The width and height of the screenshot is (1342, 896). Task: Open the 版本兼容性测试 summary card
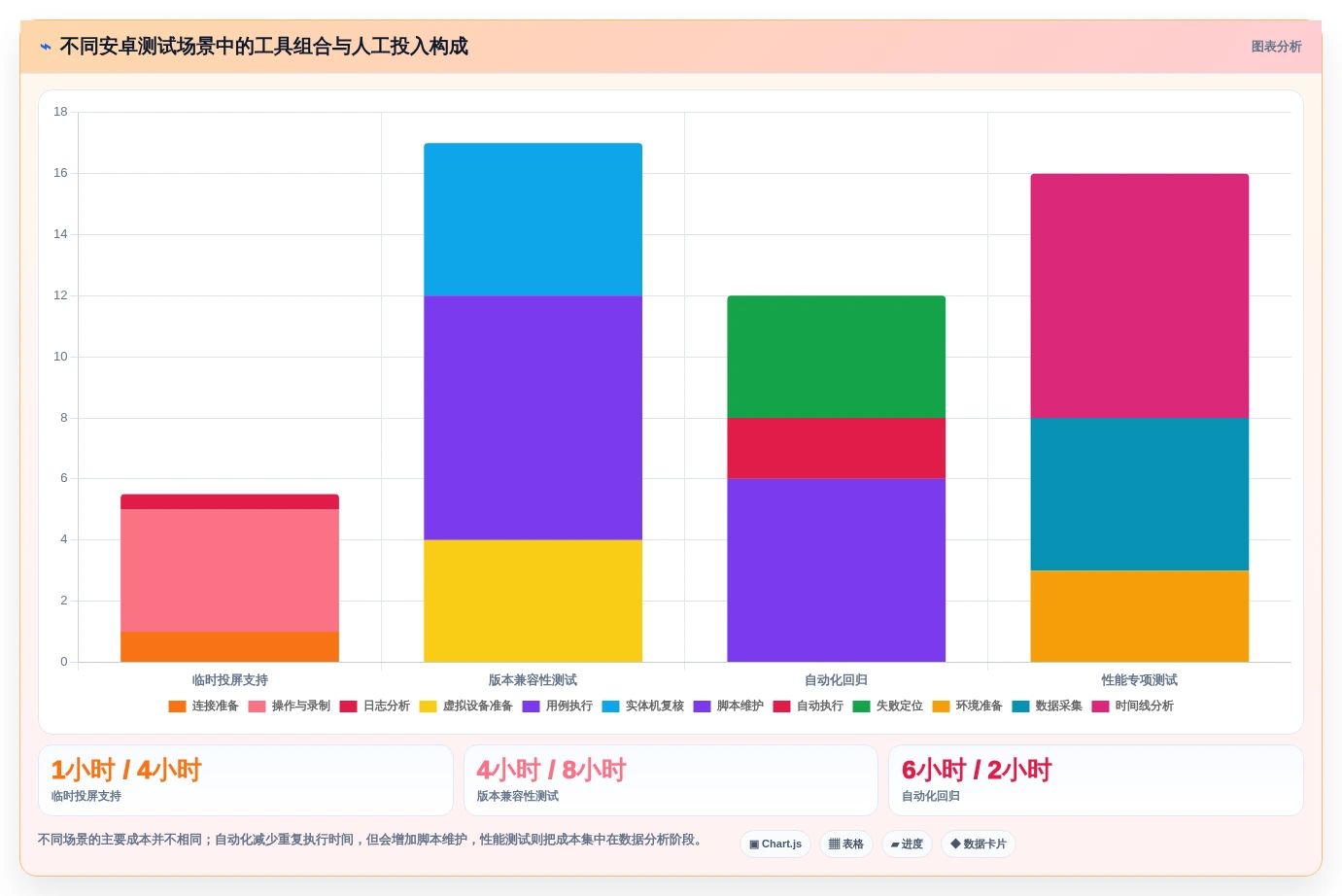671,780
